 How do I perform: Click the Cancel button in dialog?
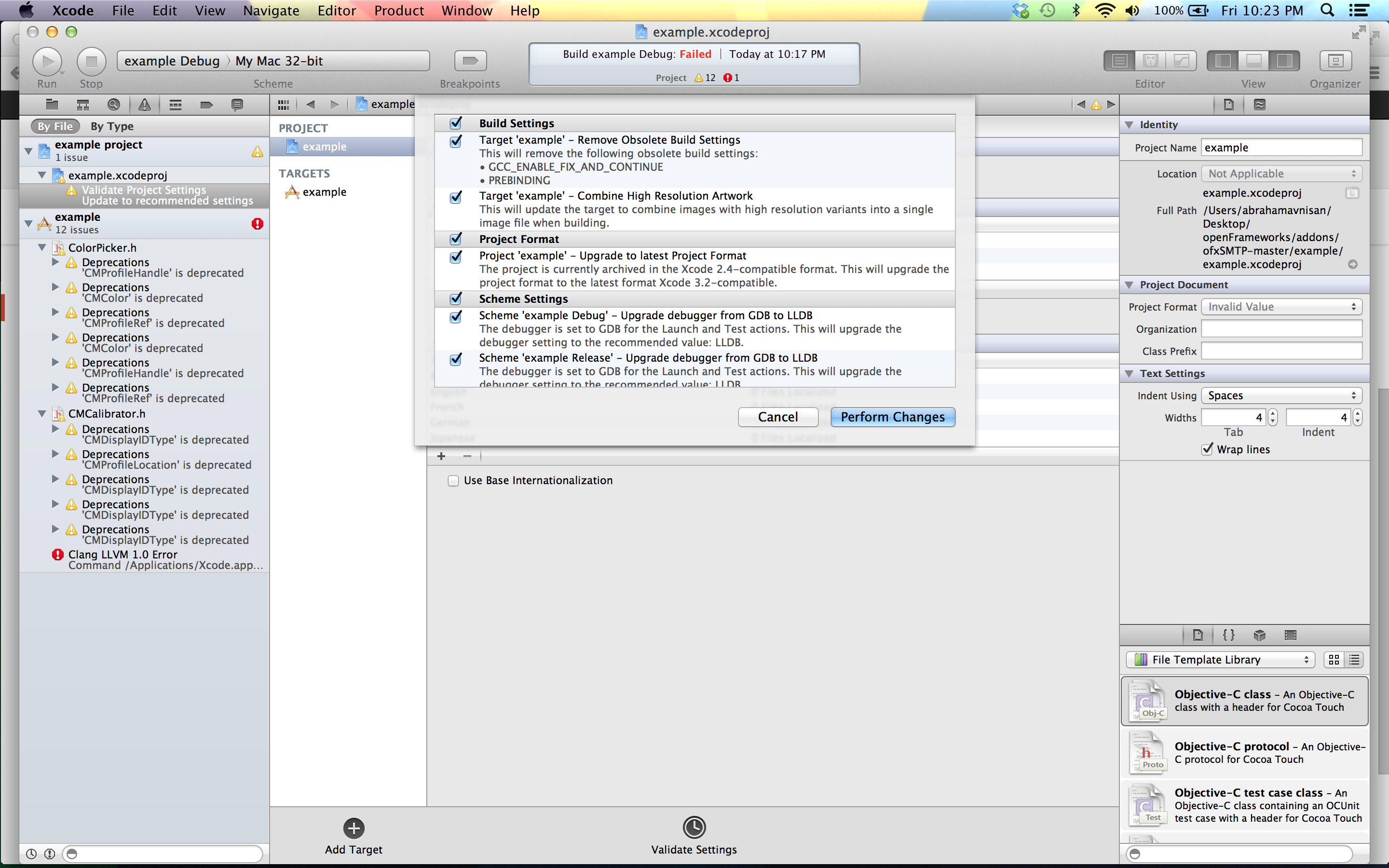click(x=778, y=417)
